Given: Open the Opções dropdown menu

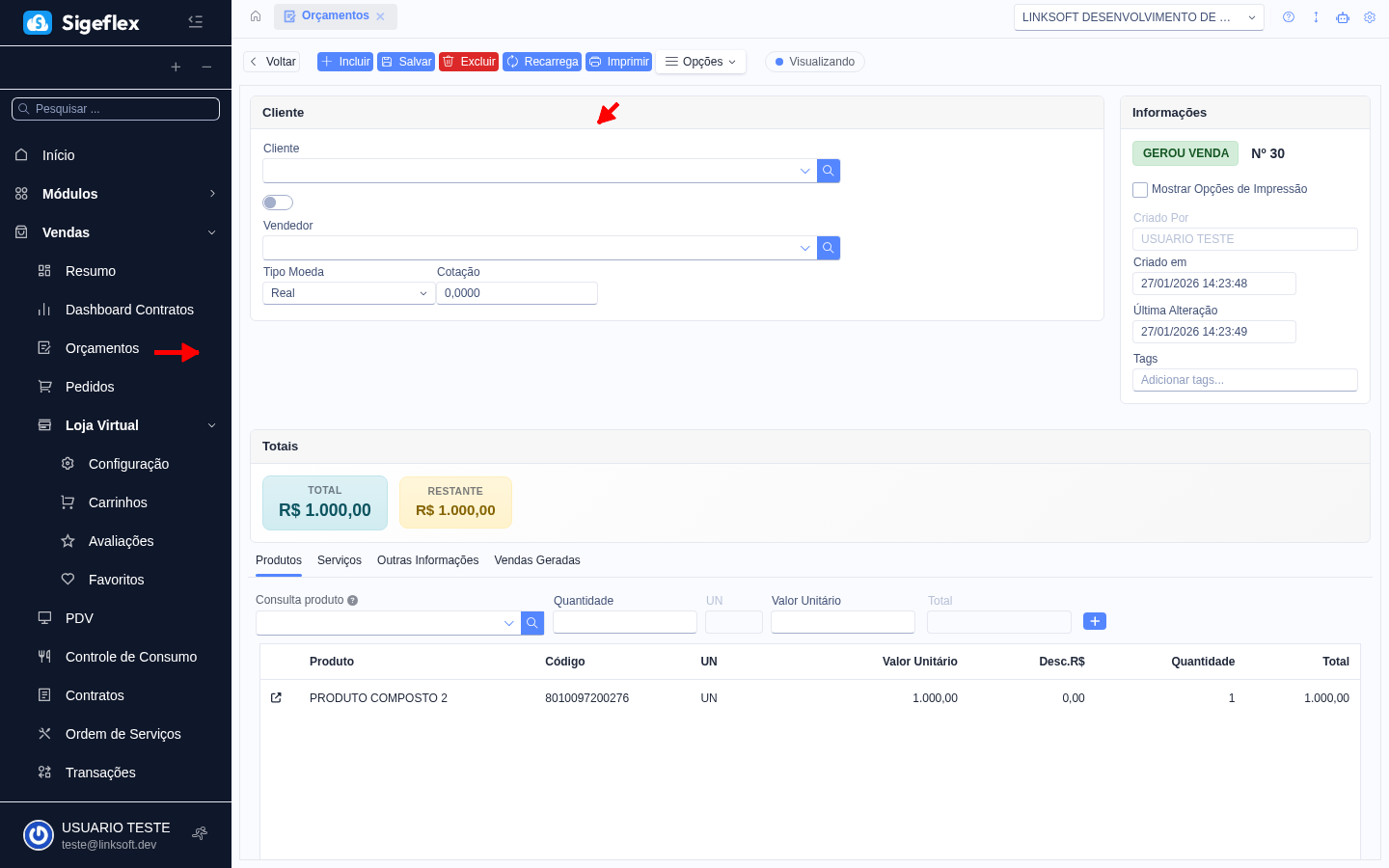Looking at the screenshot, I should click(x=700, y=62).
